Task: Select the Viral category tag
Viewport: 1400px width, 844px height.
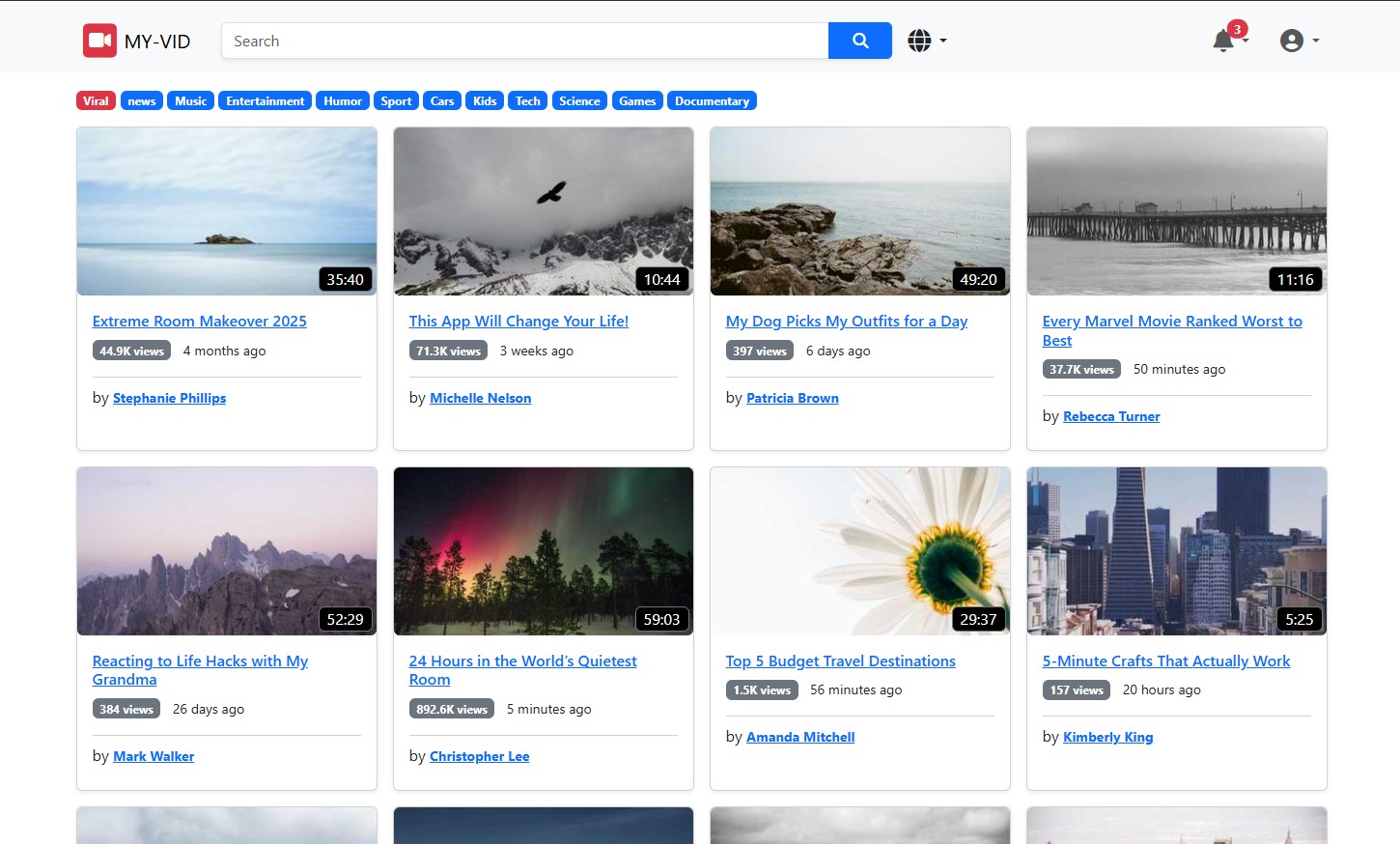Action: click(96, 100)
